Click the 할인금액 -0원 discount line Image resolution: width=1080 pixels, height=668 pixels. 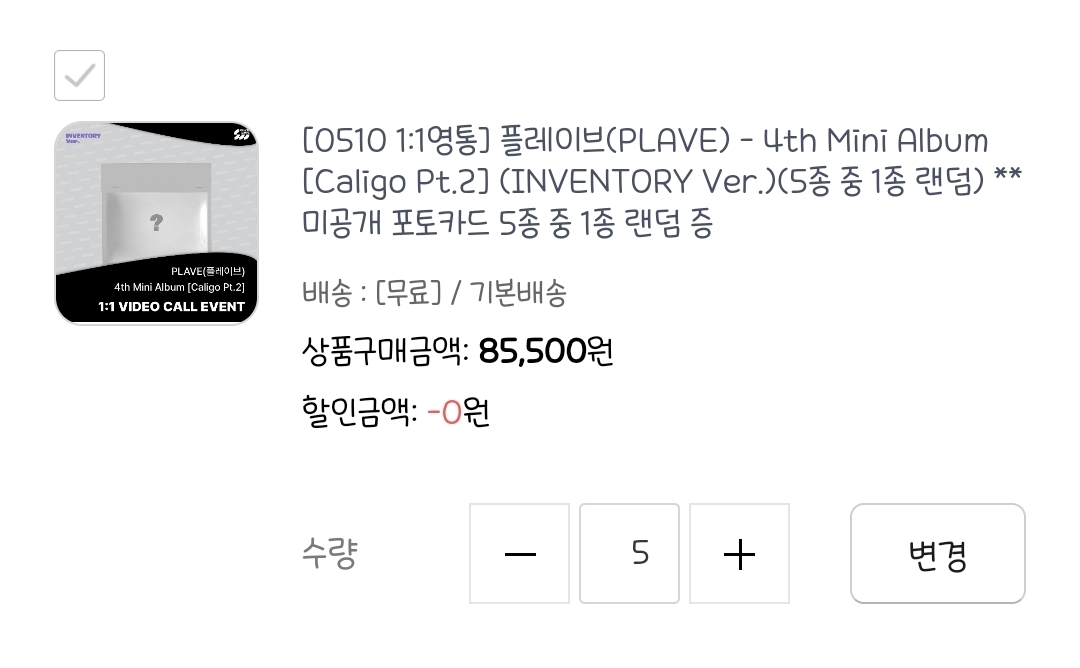pos(395,412)
